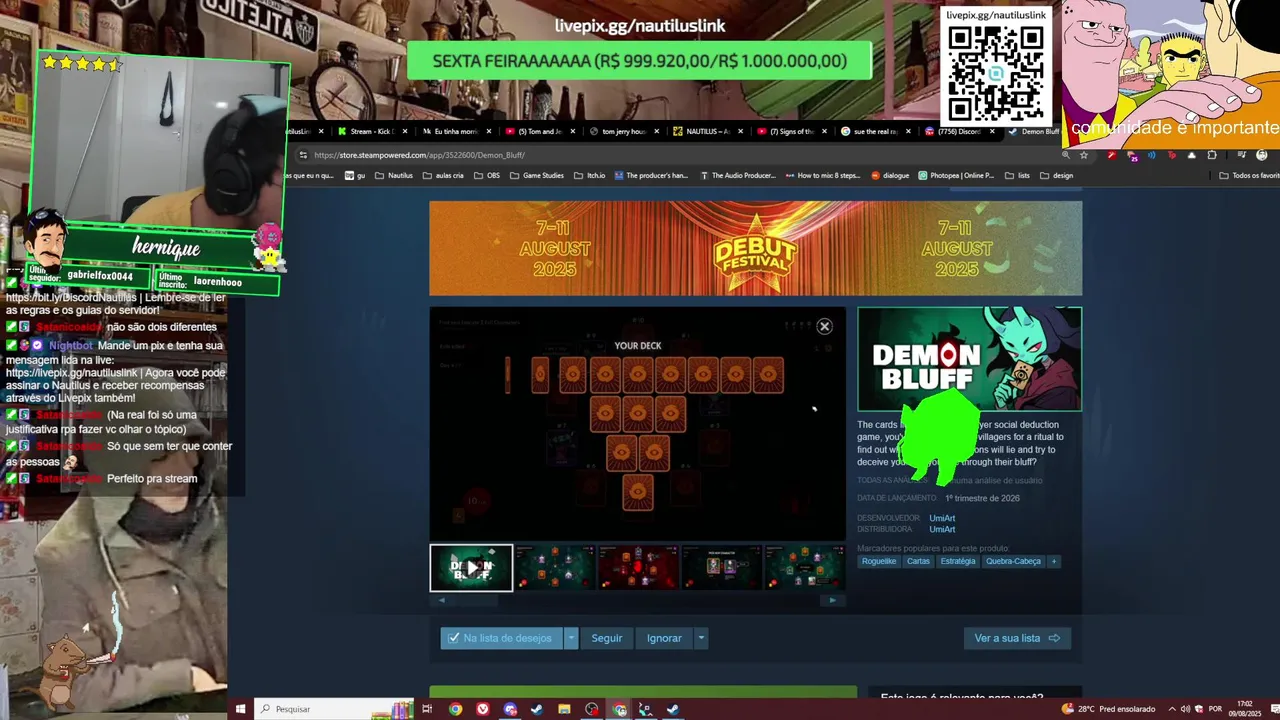1280x720 pixels.
Task: Select the red-background screenshot thumbnail
Action: tap(638, 568)
